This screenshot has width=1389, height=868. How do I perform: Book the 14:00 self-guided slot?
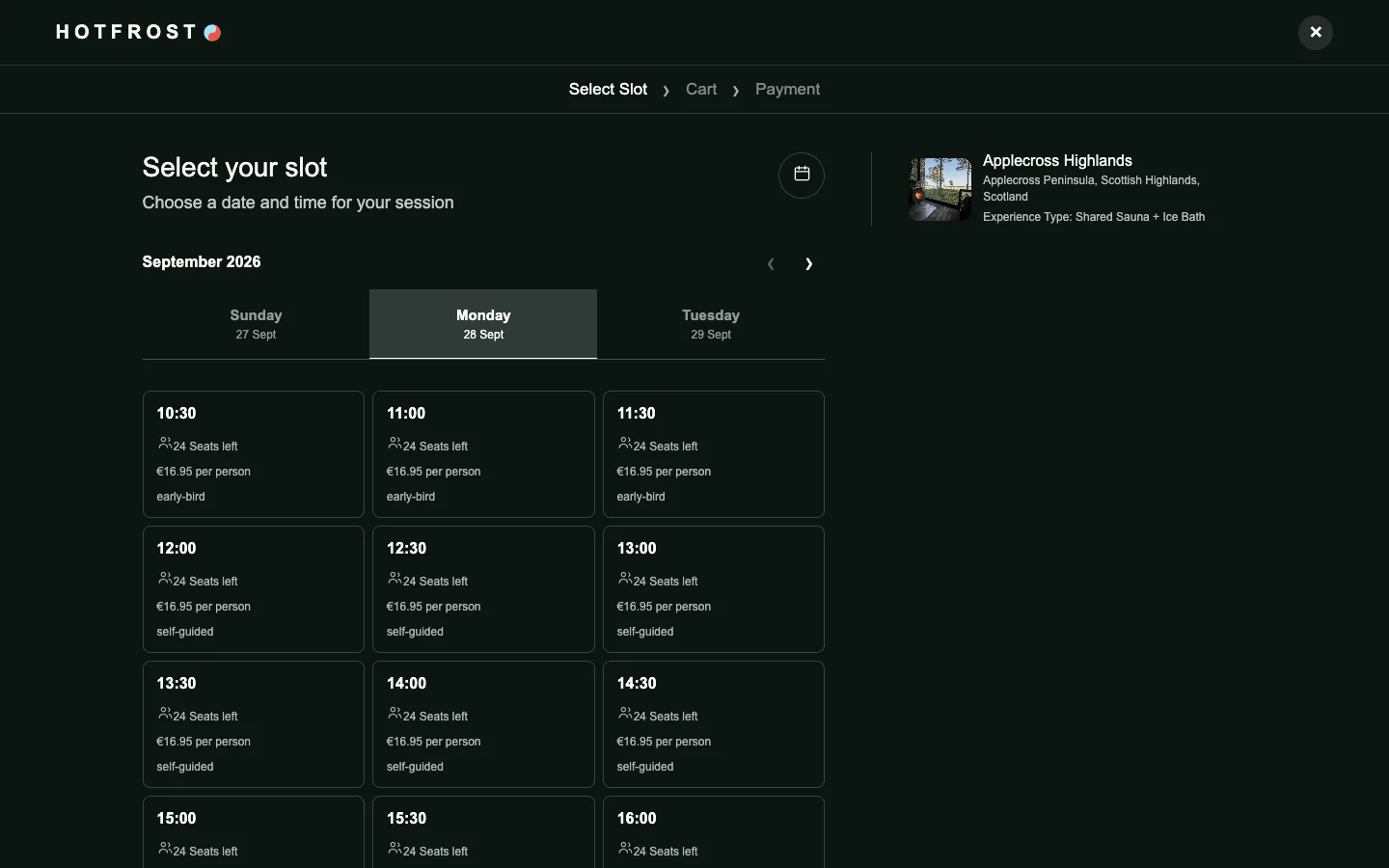click(x=483, y=724)
